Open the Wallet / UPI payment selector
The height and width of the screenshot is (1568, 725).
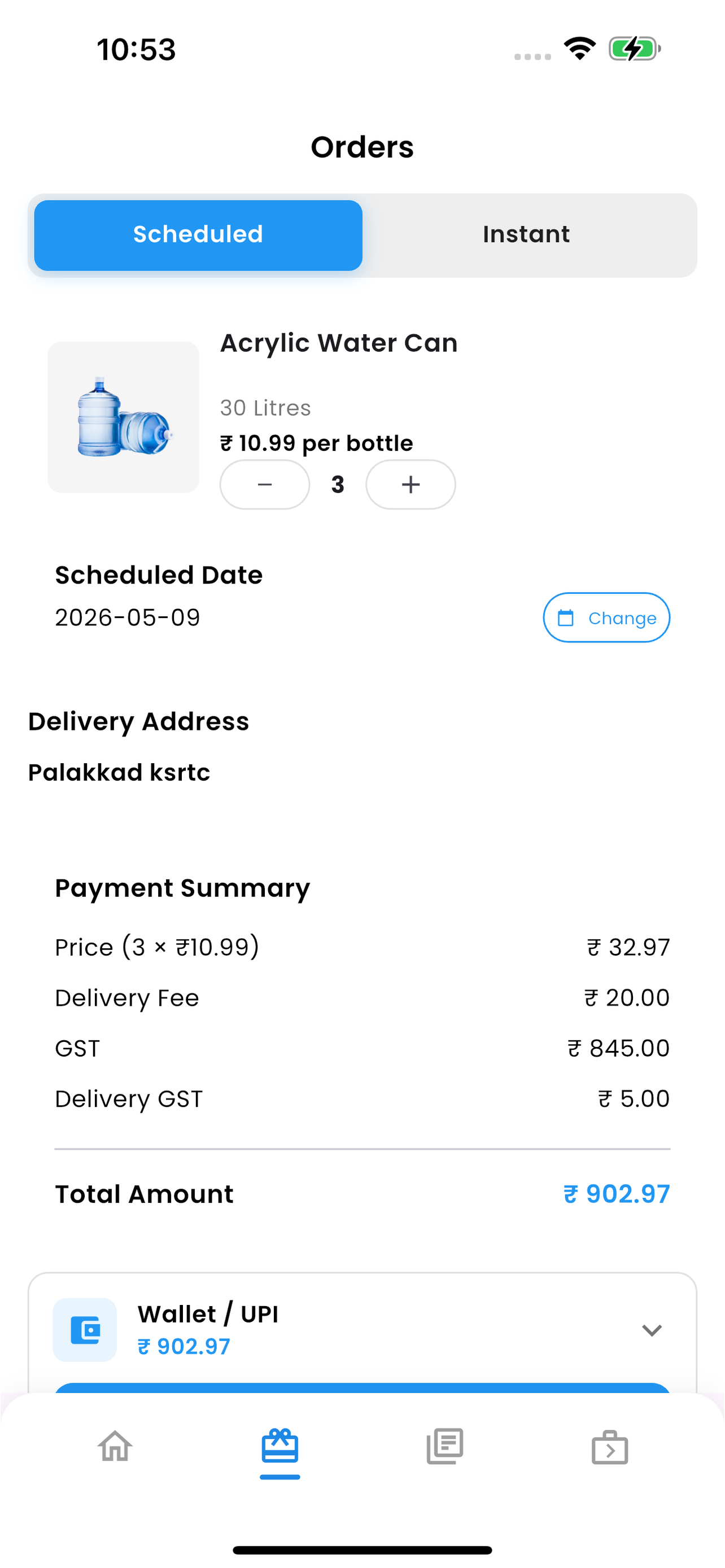[363, 1330]
